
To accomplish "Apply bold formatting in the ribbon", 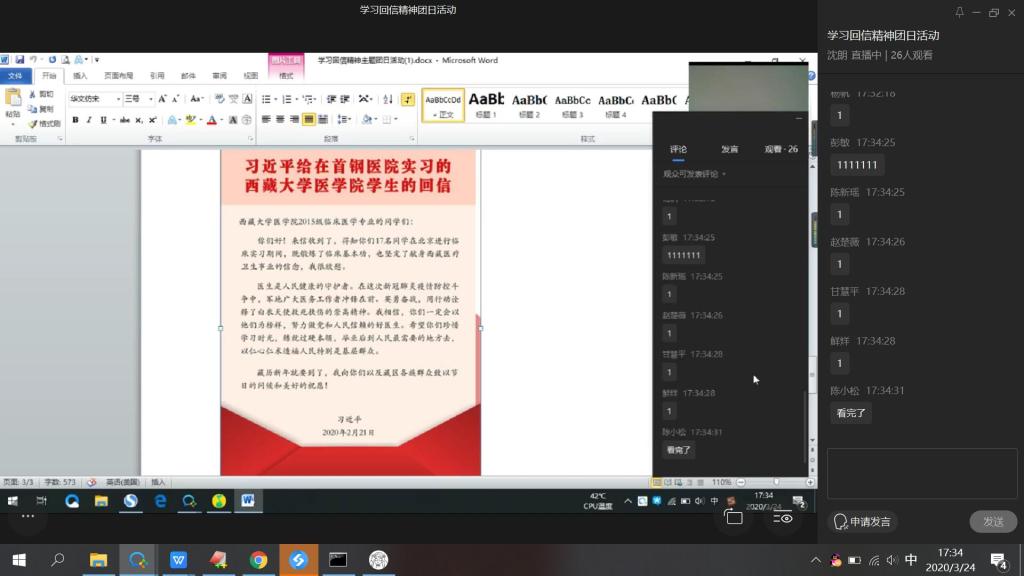I will [75, 120].
